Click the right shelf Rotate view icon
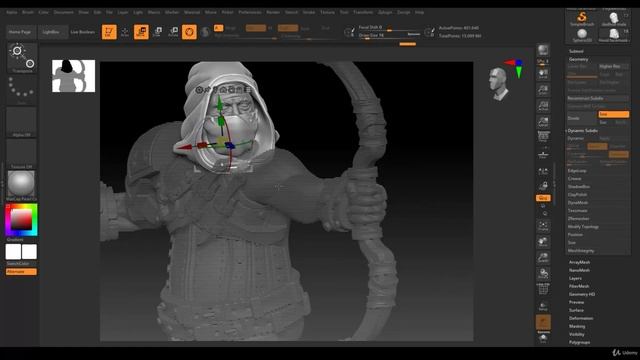The height and width of the screenshot is (360, 640). click(x=543, y=274)
